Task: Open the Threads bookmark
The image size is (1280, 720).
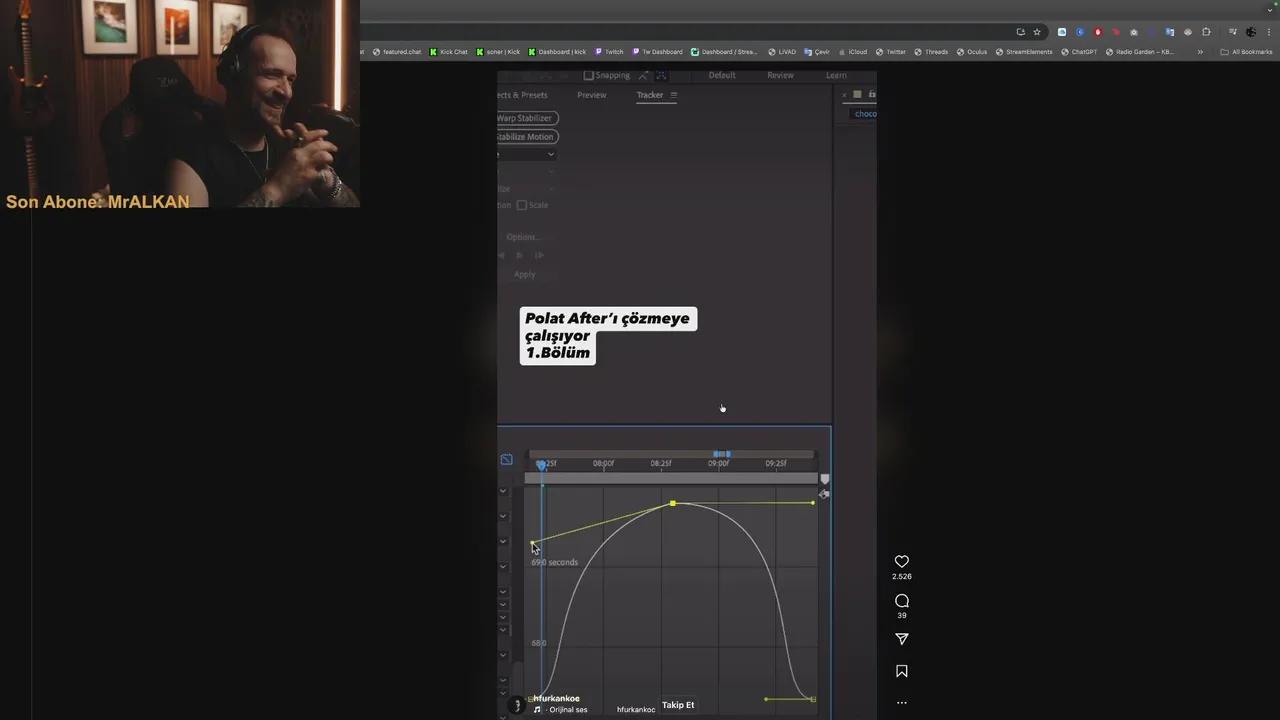Action: (931, 52)
